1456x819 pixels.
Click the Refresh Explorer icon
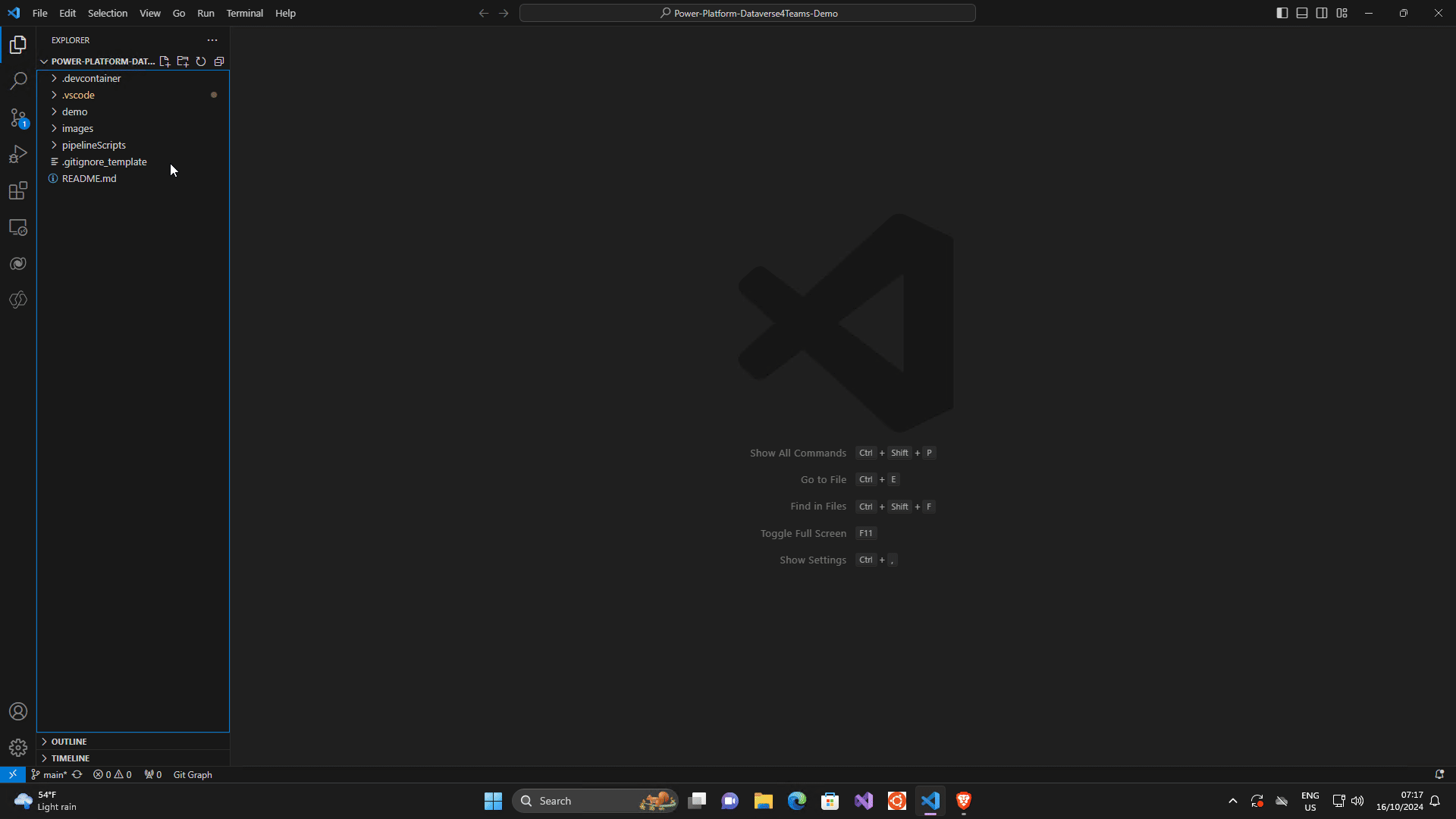[201, 61]
